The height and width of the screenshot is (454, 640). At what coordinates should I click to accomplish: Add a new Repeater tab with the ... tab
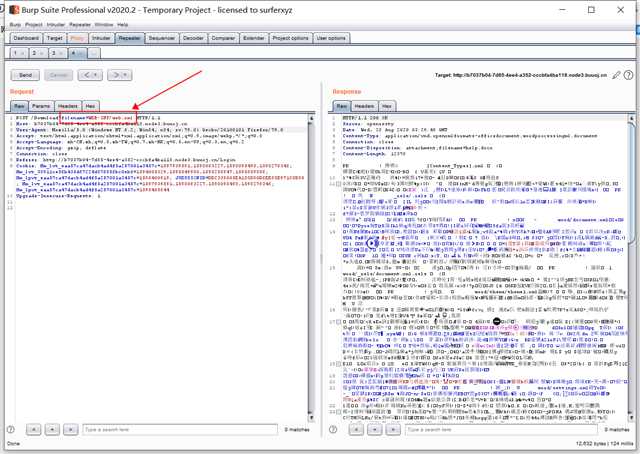[94, 53]
